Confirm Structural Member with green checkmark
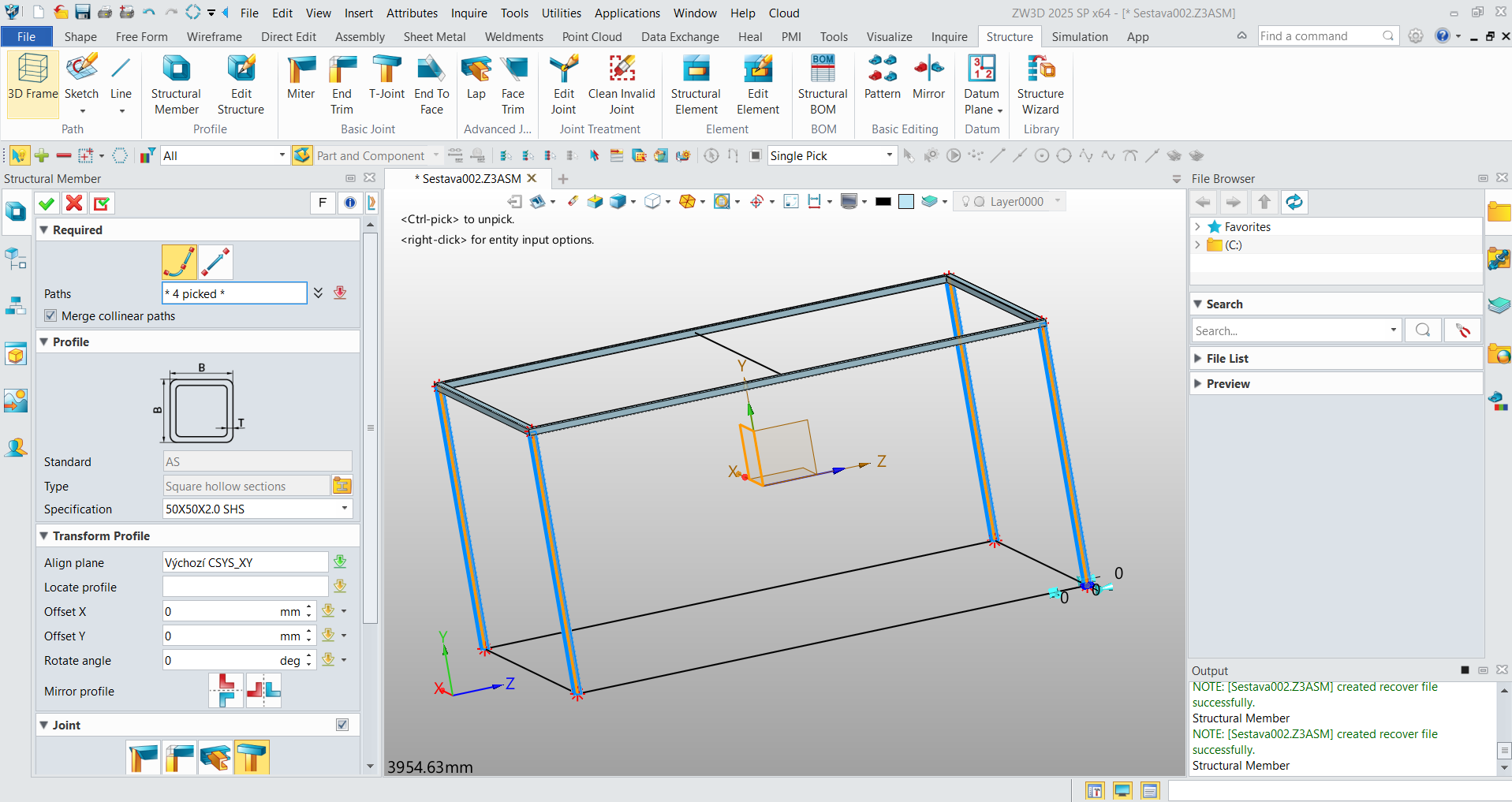The image size is (1512, 802). click(x=47, y=203)
